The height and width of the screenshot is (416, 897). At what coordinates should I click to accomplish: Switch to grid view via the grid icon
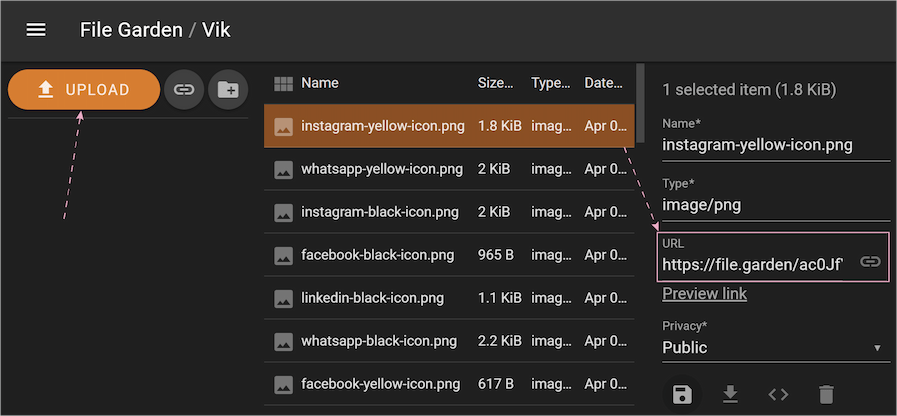(x=283, y=84)
